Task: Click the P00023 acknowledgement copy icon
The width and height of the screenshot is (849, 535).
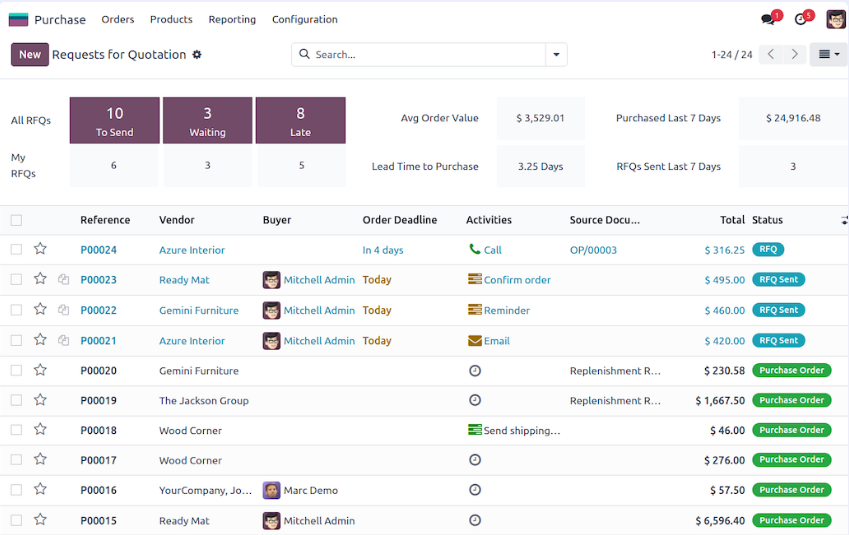Action: pos(63,279)
